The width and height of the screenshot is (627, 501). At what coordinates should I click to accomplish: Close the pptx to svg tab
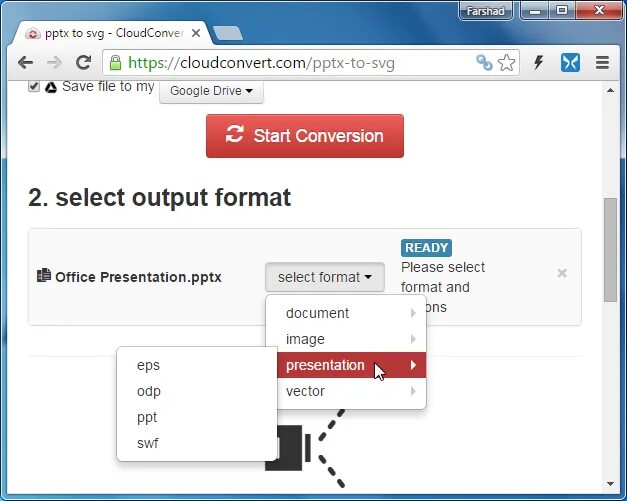[196, 33]
